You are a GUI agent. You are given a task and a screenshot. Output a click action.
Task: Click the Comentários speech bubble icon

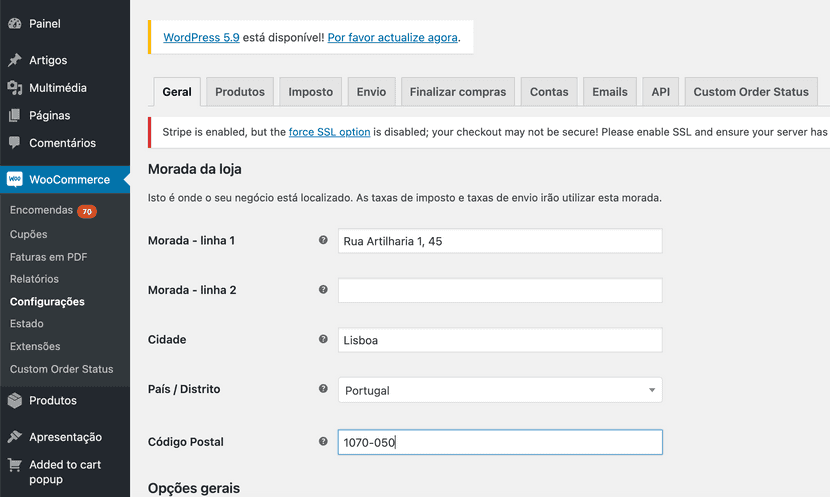coord(14,143)
